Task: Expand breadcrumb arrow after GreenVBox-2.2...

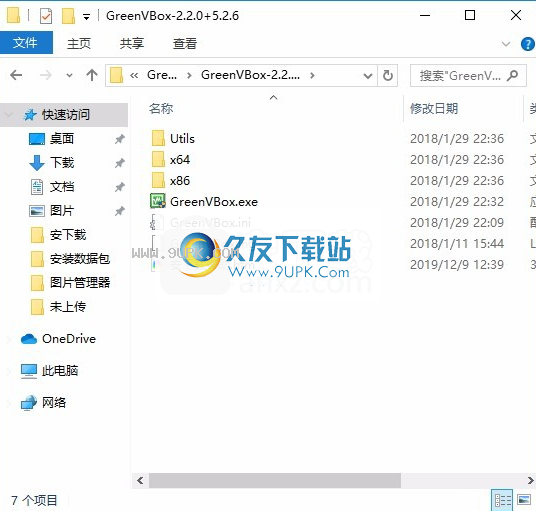Action: click(x=312, y=76)
